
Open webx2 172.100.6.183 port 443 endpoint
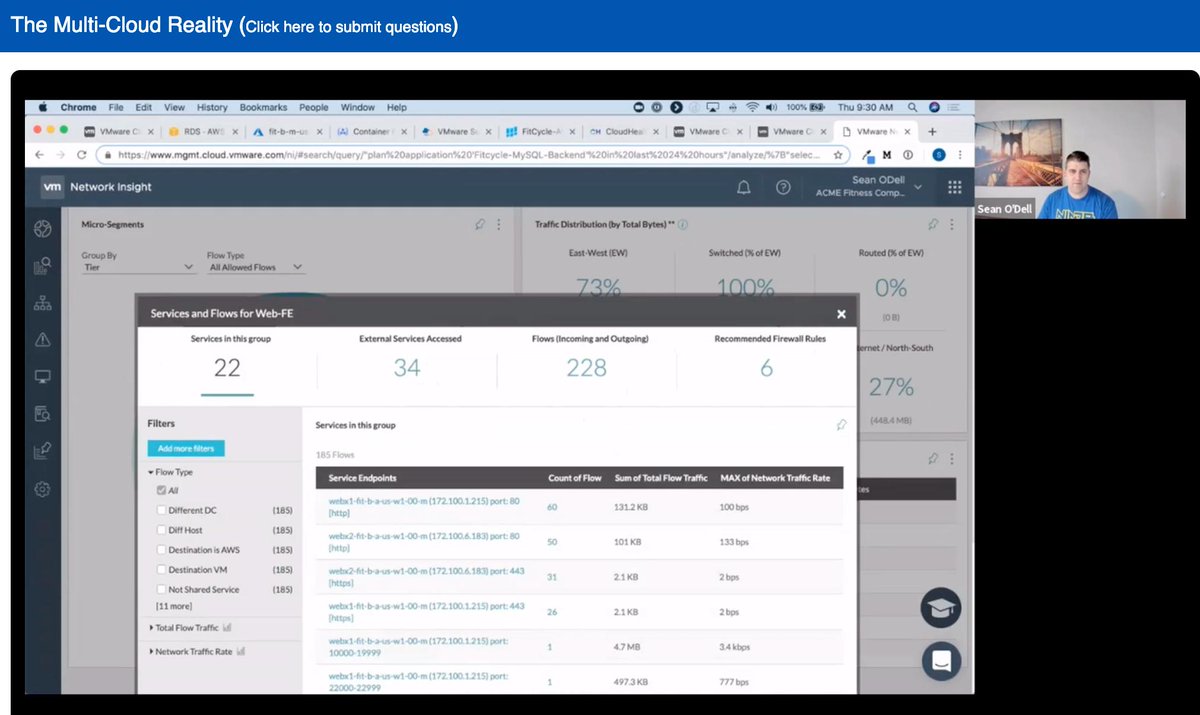click(x=426, y=577)
